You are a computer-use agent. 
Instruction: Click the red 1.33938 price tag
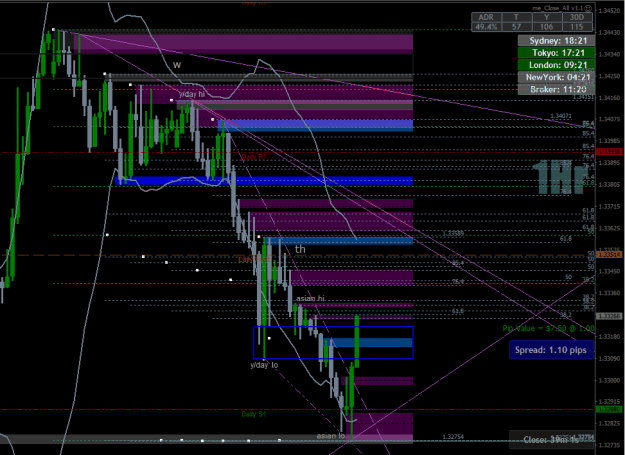(x=610, y=152)
